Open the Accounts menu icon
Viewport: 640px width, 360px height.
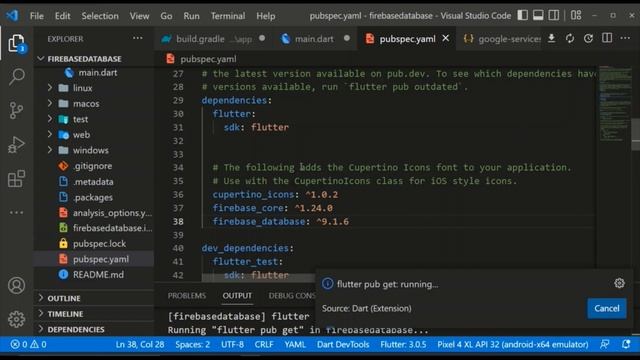coord(16,286)
